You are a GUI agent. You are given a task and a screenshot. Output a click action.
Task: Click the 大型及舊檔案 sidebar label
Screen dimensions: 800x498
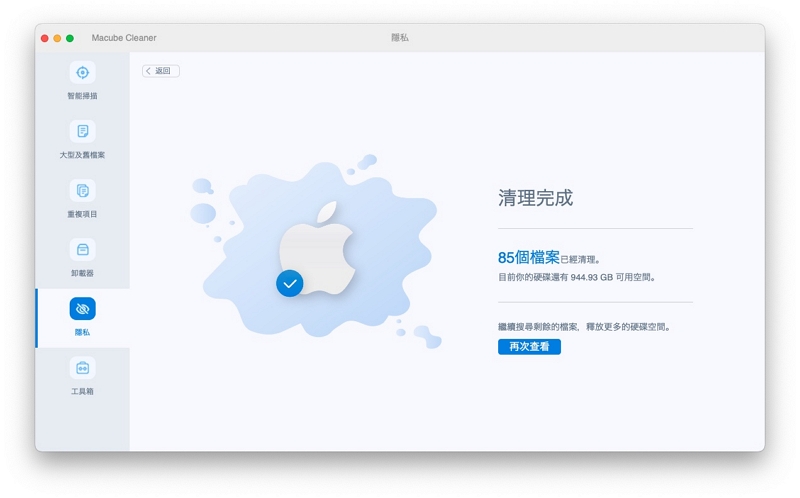pos(82,155)
